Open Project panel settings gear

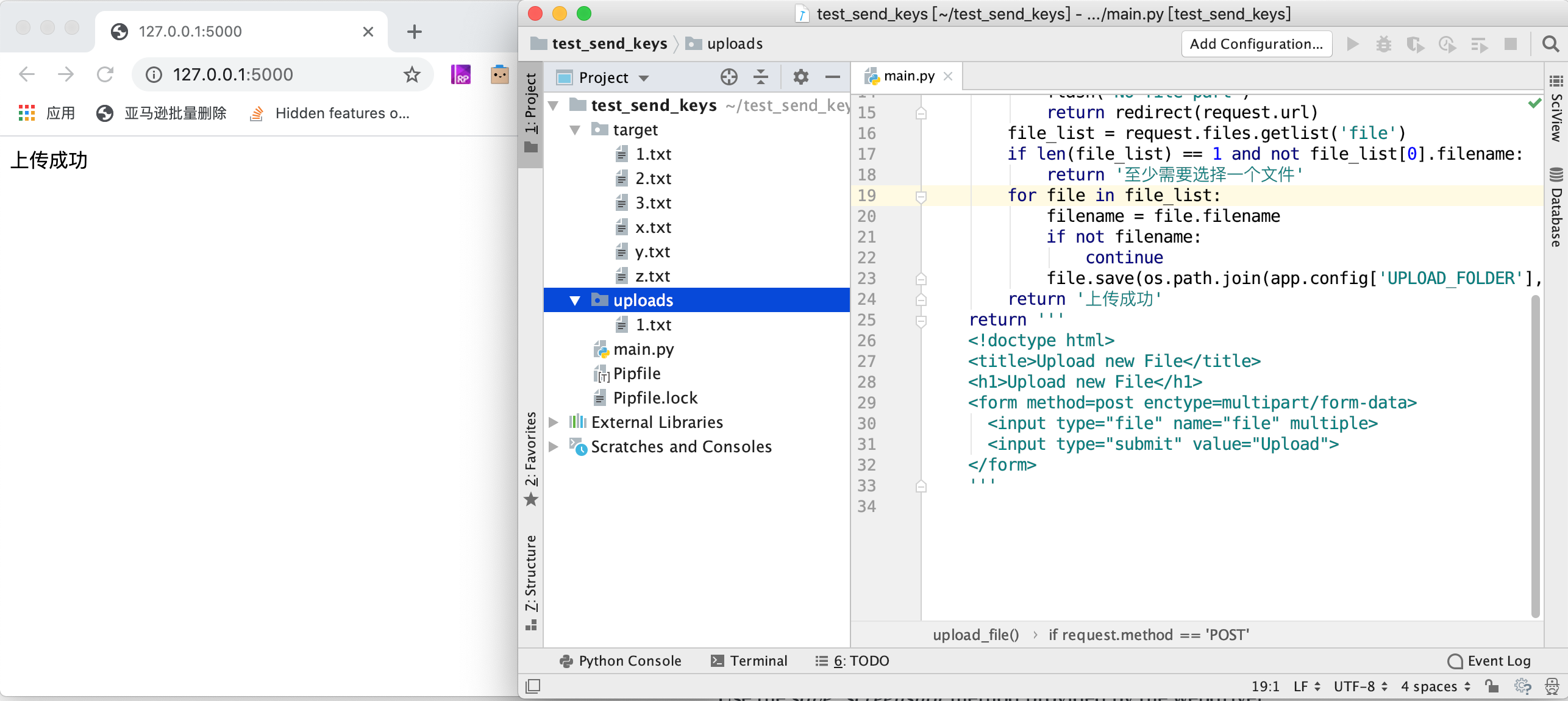click(x=800, y=77)
